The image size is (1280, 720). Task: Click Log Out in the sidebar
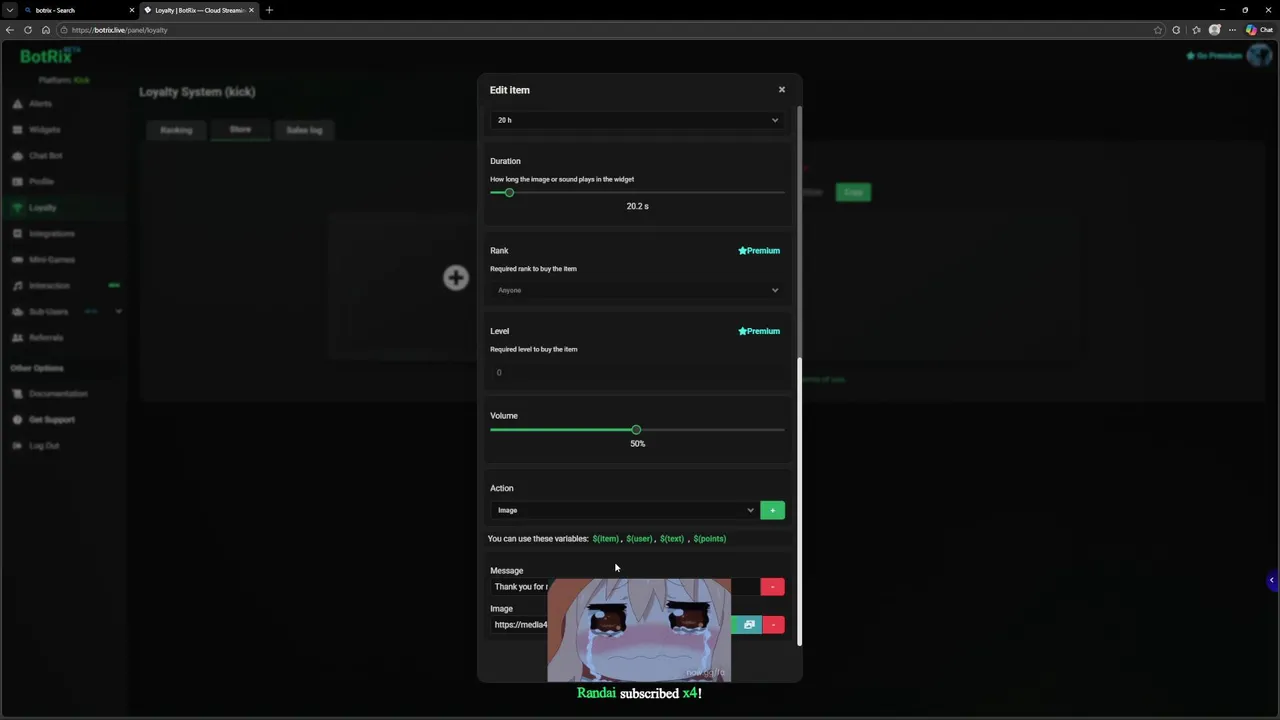(x=43, y=446)
